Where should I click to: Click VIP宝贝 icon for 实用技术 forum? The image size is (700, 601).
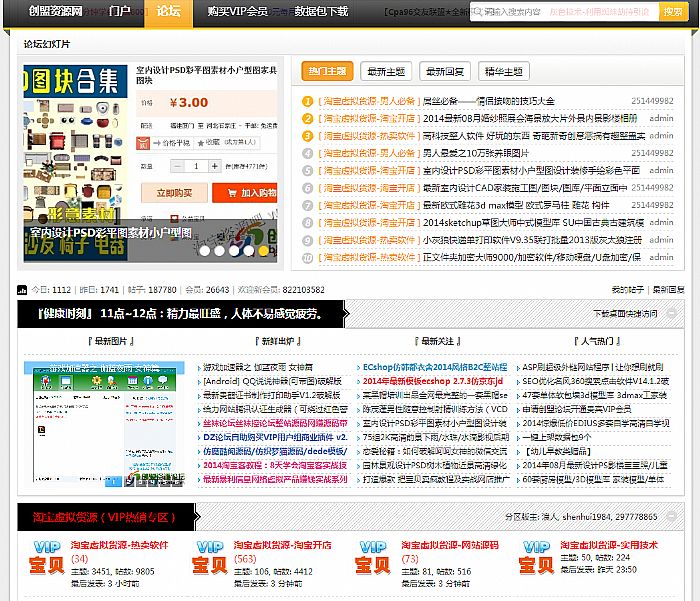536,557
